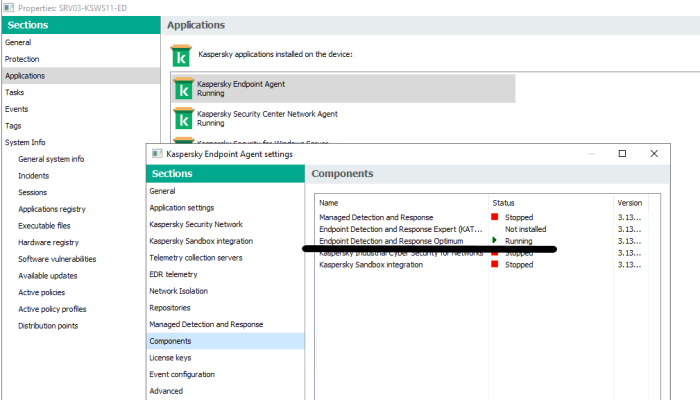This screenshot has height=400, width=700.
Task: Open Active policy profiles subsection
Action: tap(52, 309)
